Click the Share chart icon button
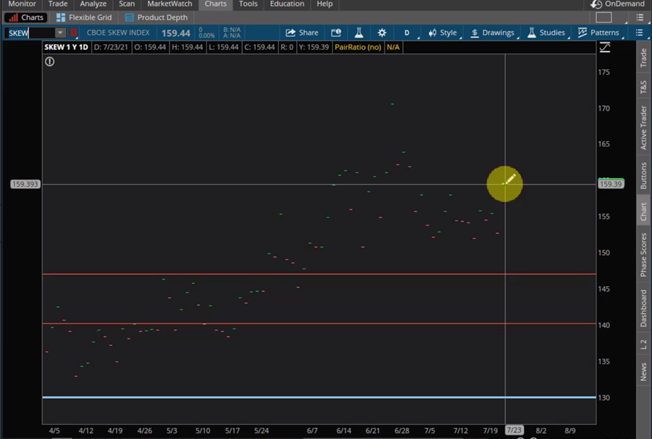This screenshot has width=652, height=439. 302,33
